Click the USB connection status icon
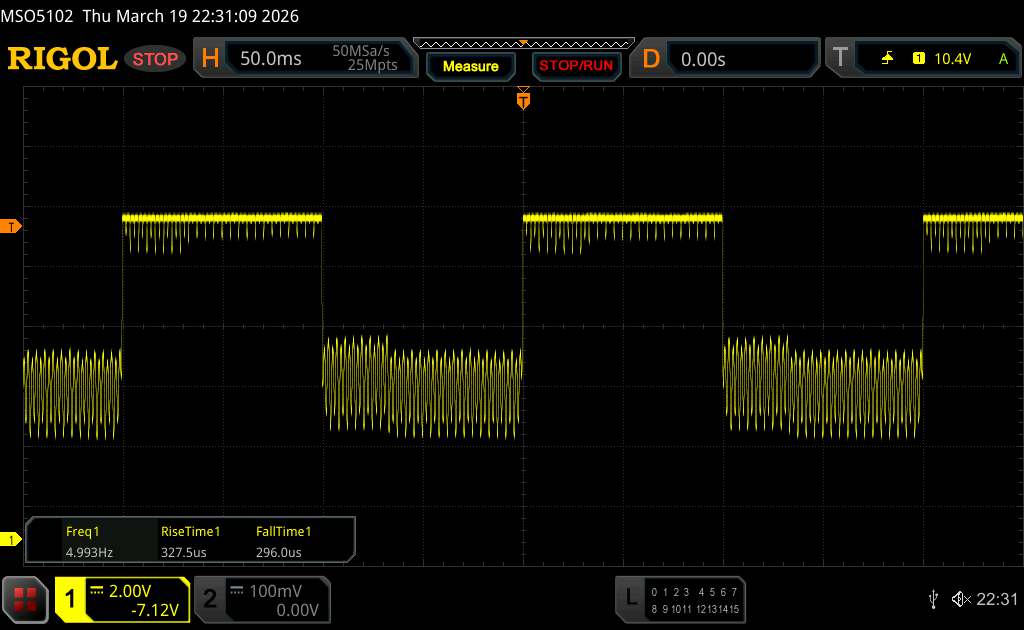This screenshot has height=630, width=1024. (933, 598)
